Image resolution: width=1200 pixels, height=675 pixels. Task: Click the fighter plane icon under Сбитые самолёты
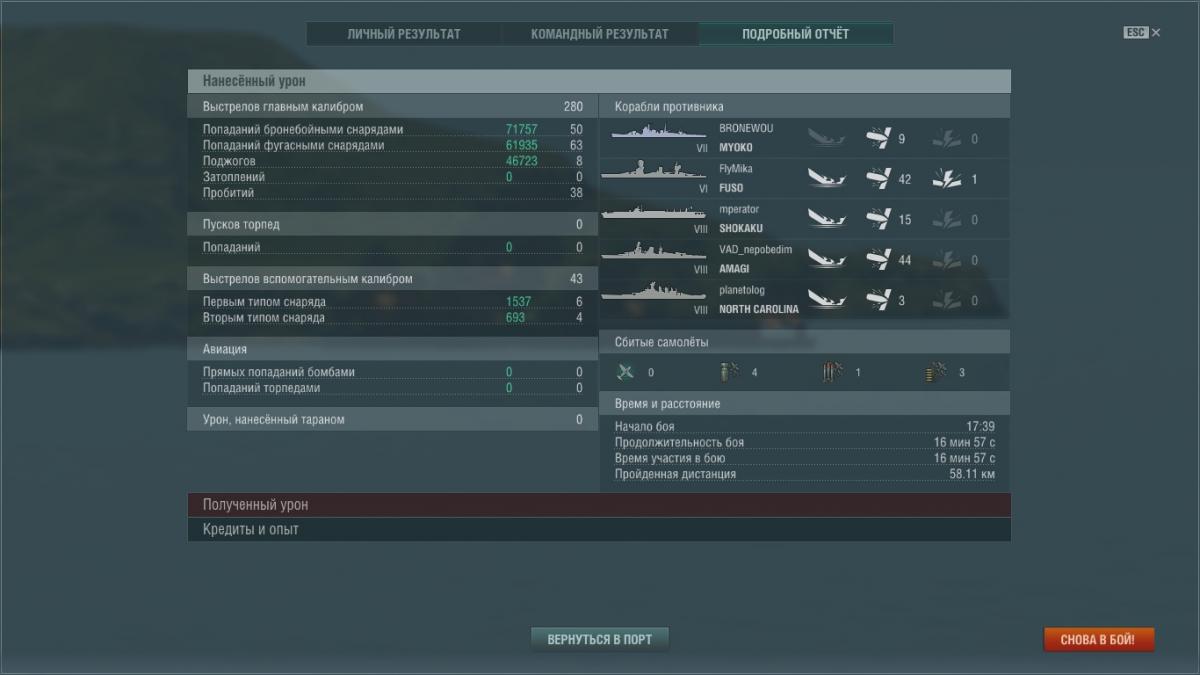[626, 373]
